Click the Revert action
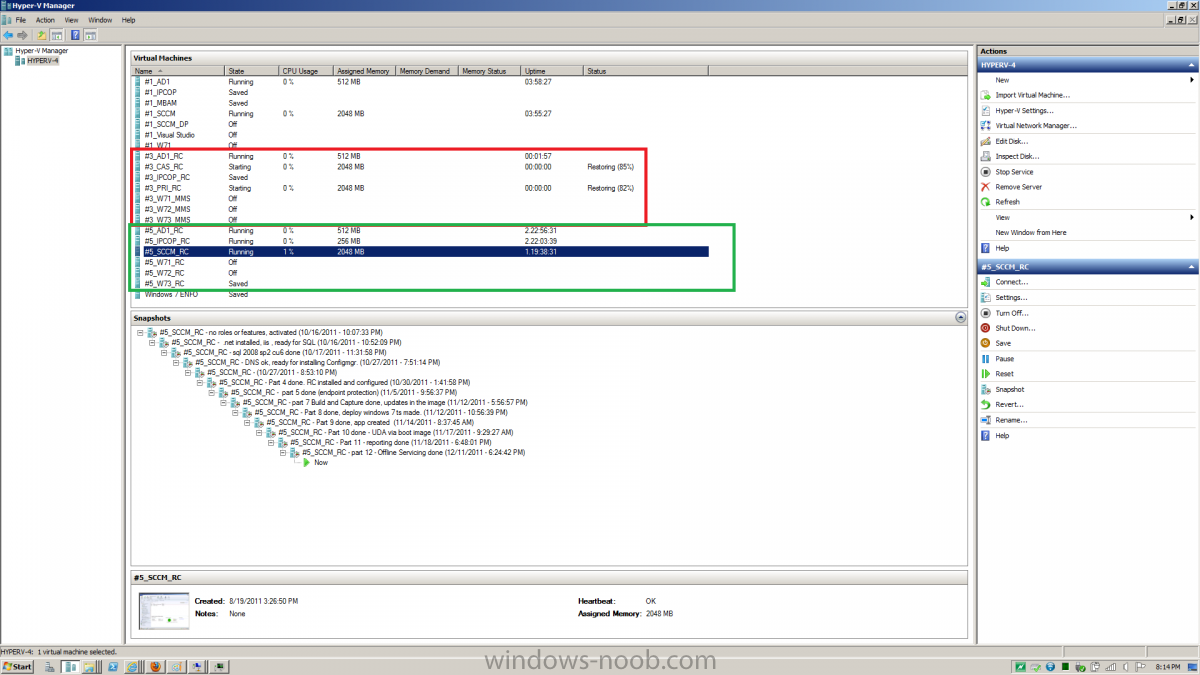1200x675 pixels. [x=1010, y=404]
